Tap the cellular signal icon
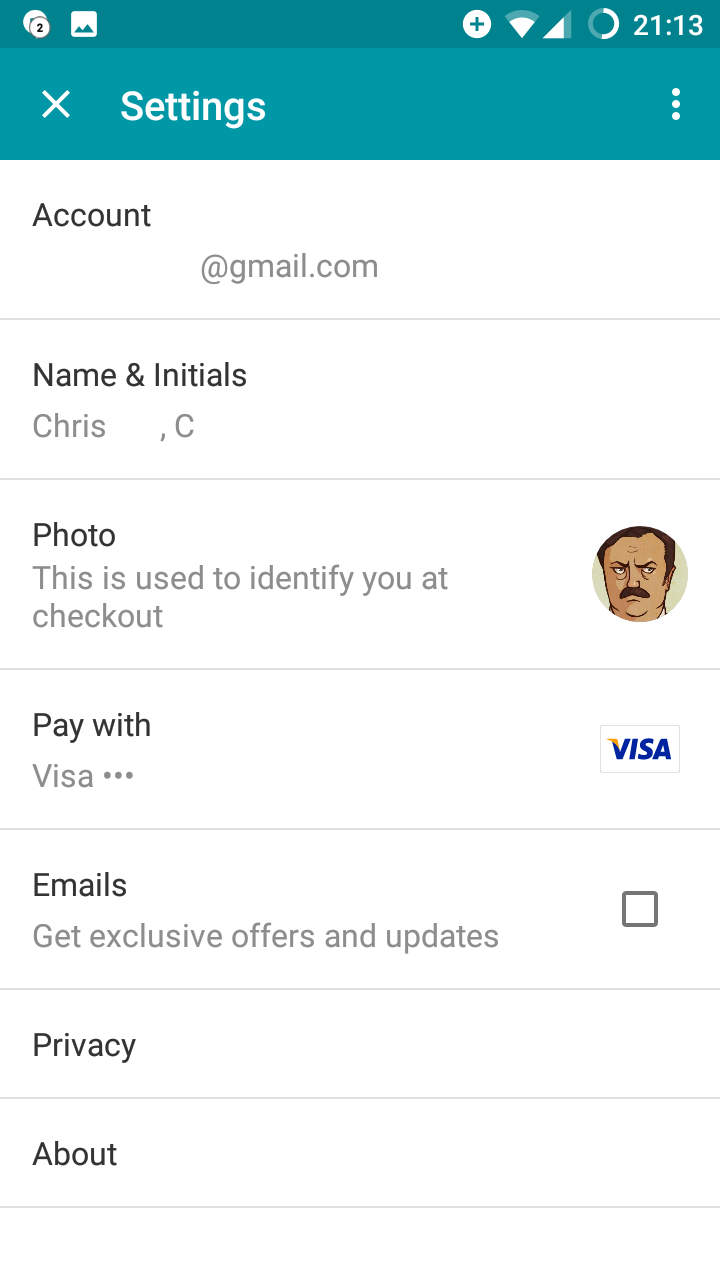720x1280 pixels. (x=558, y=24)
